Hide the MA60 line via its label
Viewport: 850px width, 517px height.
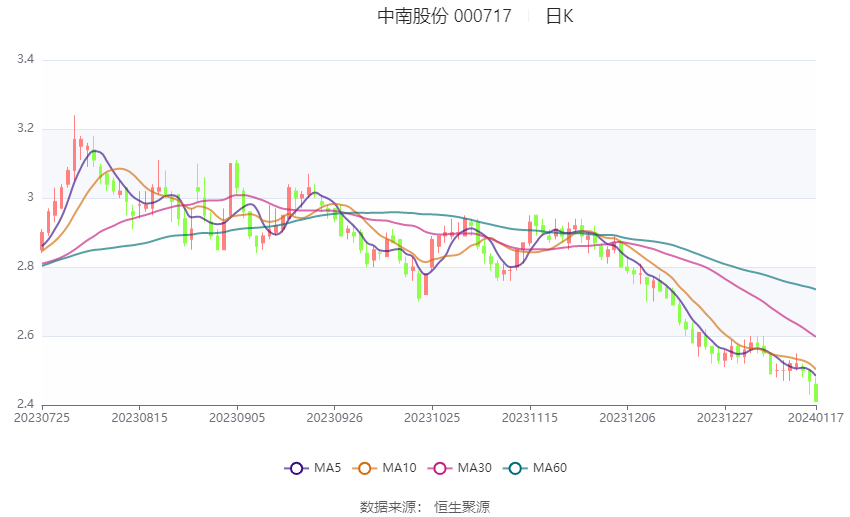point(550,468)
